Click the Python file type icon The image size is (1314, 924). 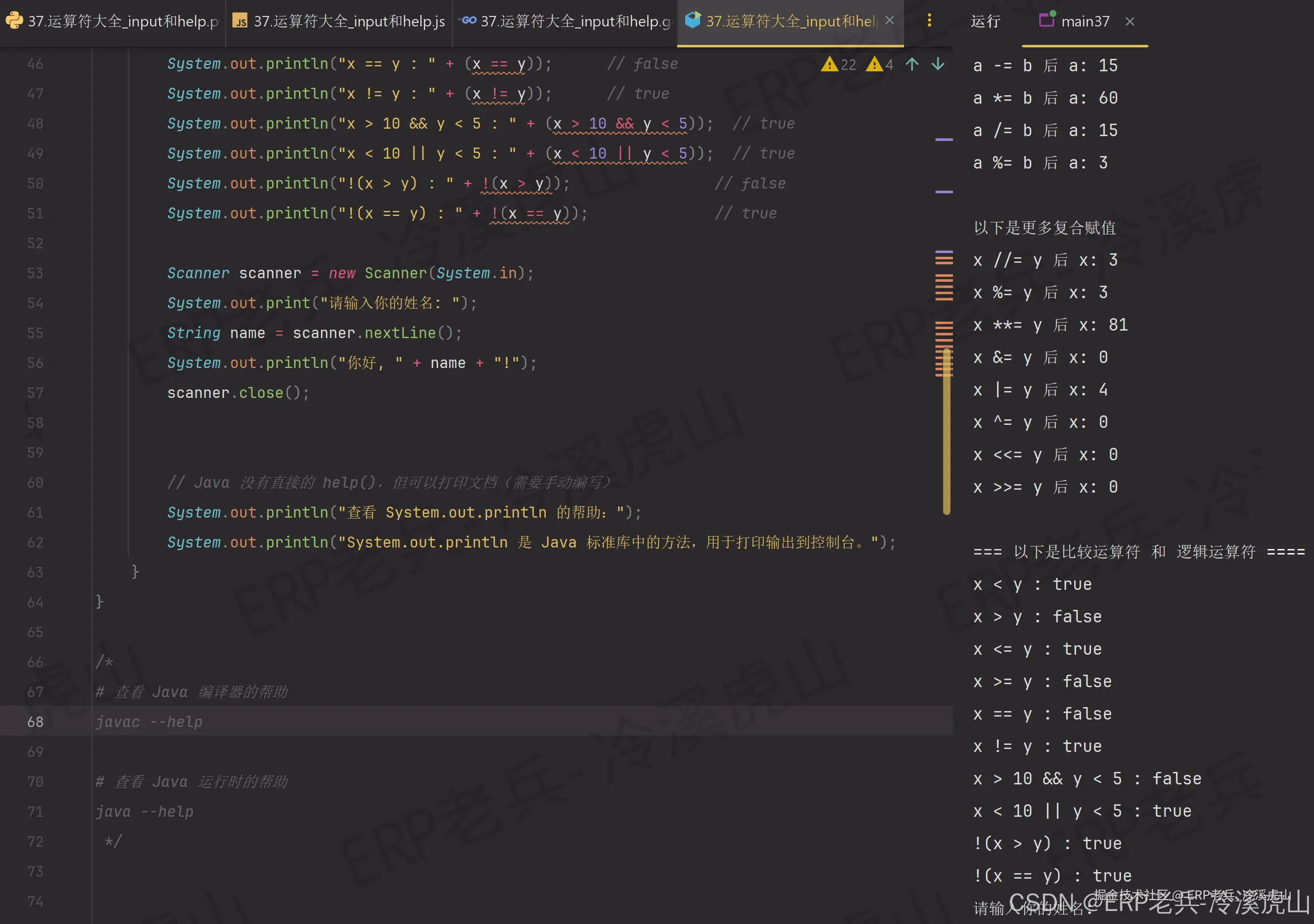click(x=14, y=20)
